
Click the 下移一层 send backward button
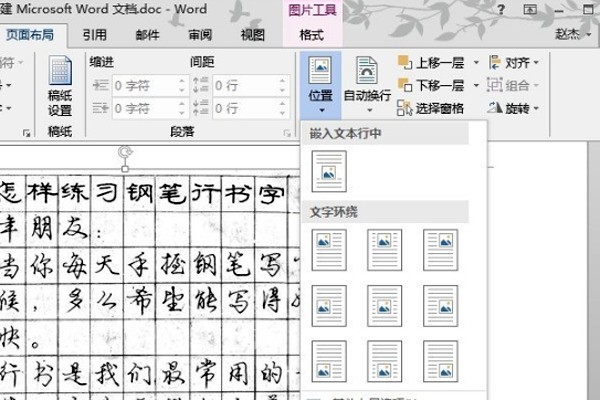pos(432,85)
